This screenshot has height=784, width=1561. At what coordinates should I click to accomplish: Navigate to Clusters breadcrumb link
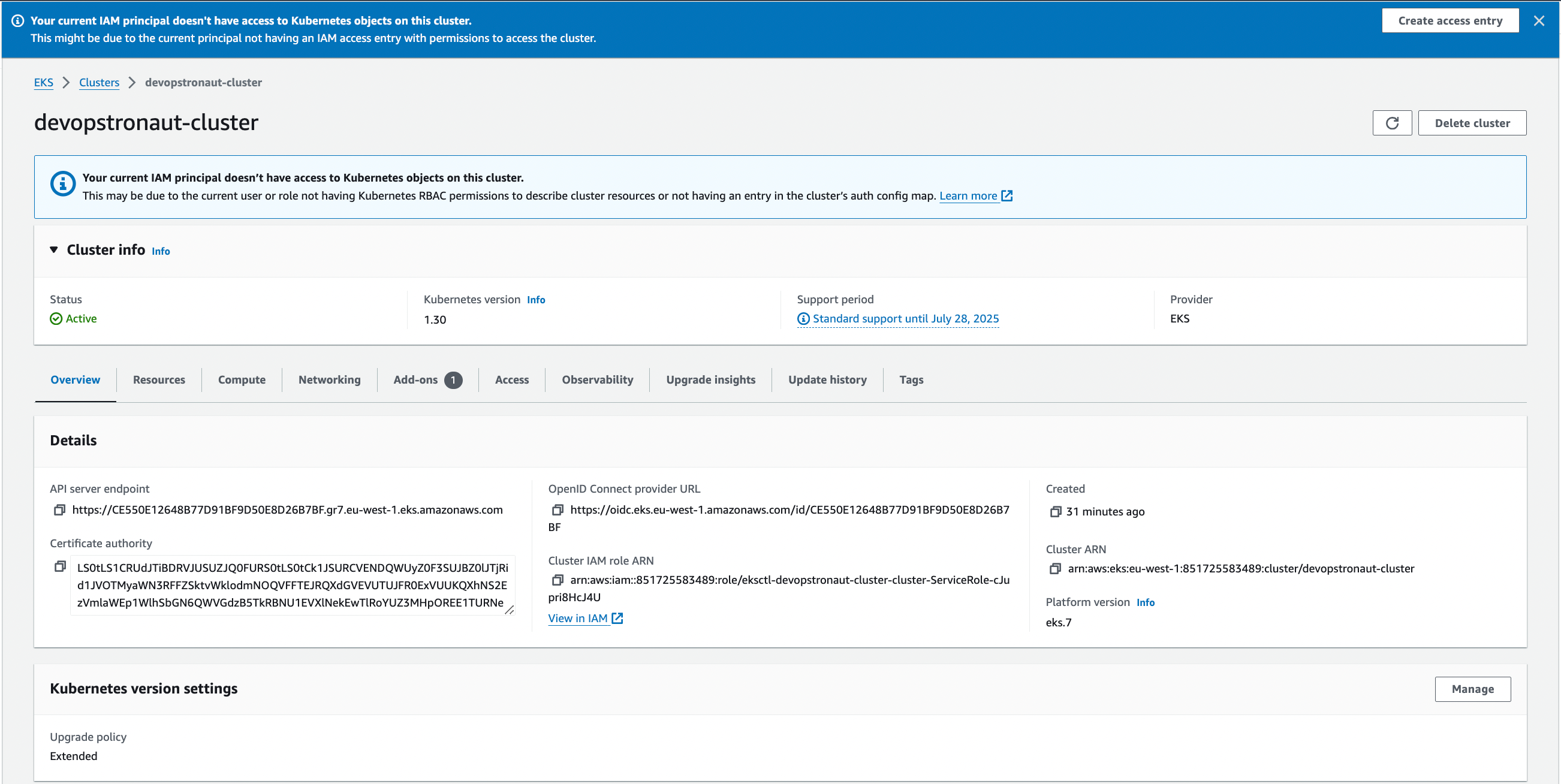(99, 82)
